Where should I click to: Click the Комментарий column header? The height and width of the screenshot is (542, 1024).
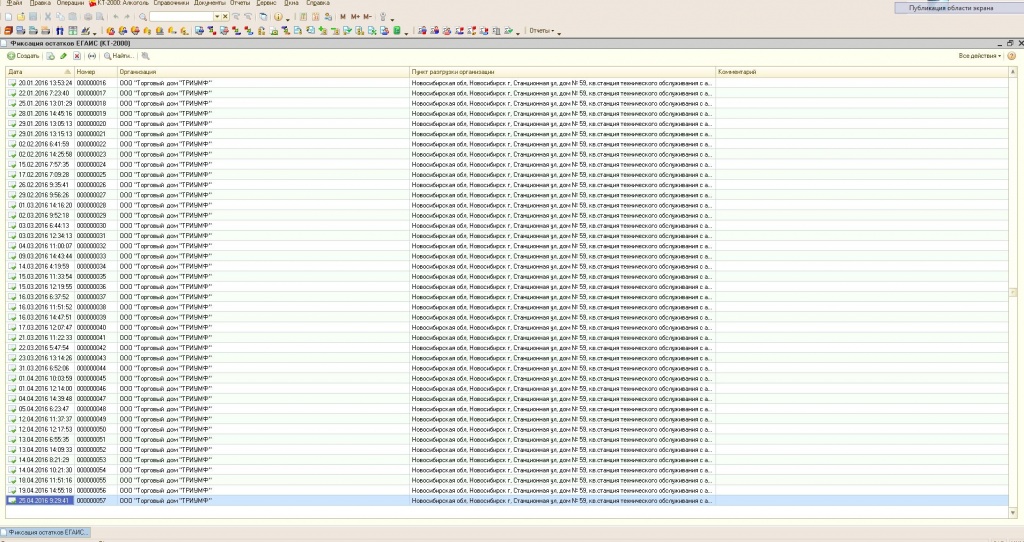[862, 72]
